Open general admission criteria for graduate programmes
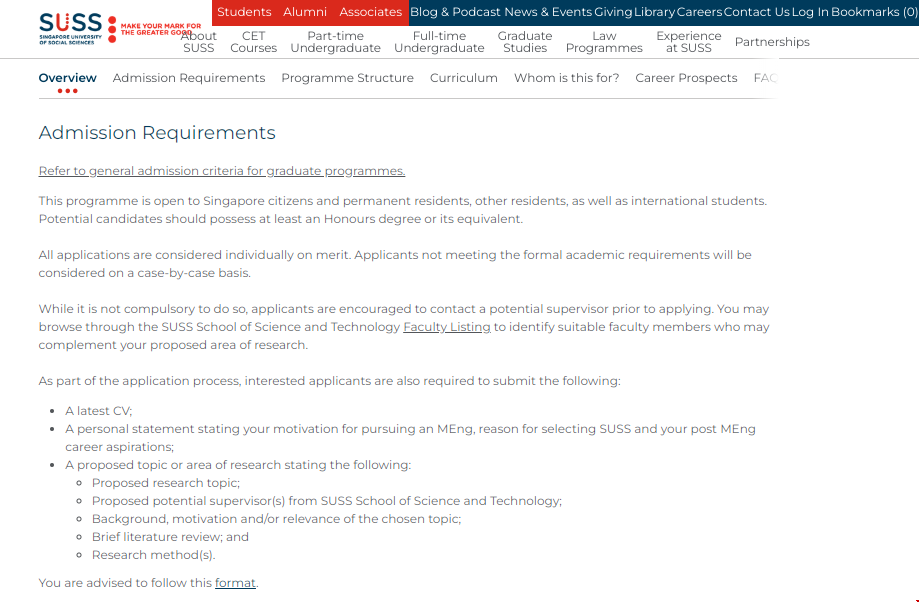 221,170
